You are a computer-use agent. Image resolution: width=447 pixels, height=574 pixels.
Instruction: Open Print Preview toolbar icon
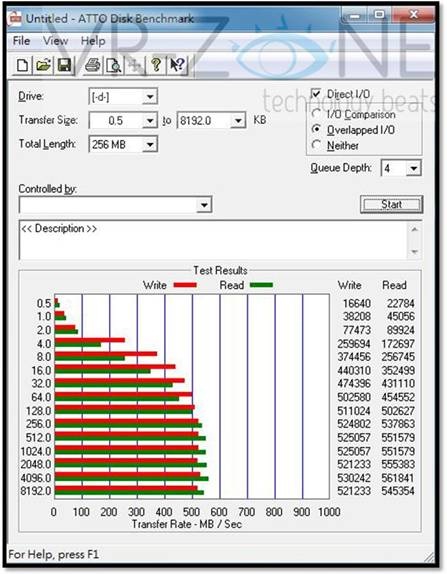click(x=113, y=66)
